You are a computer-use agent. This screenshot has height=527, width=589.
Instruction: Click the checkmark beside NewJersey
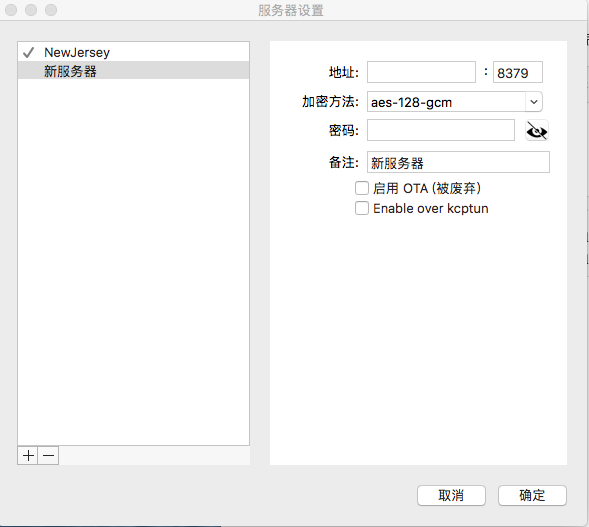coord(29,53)
